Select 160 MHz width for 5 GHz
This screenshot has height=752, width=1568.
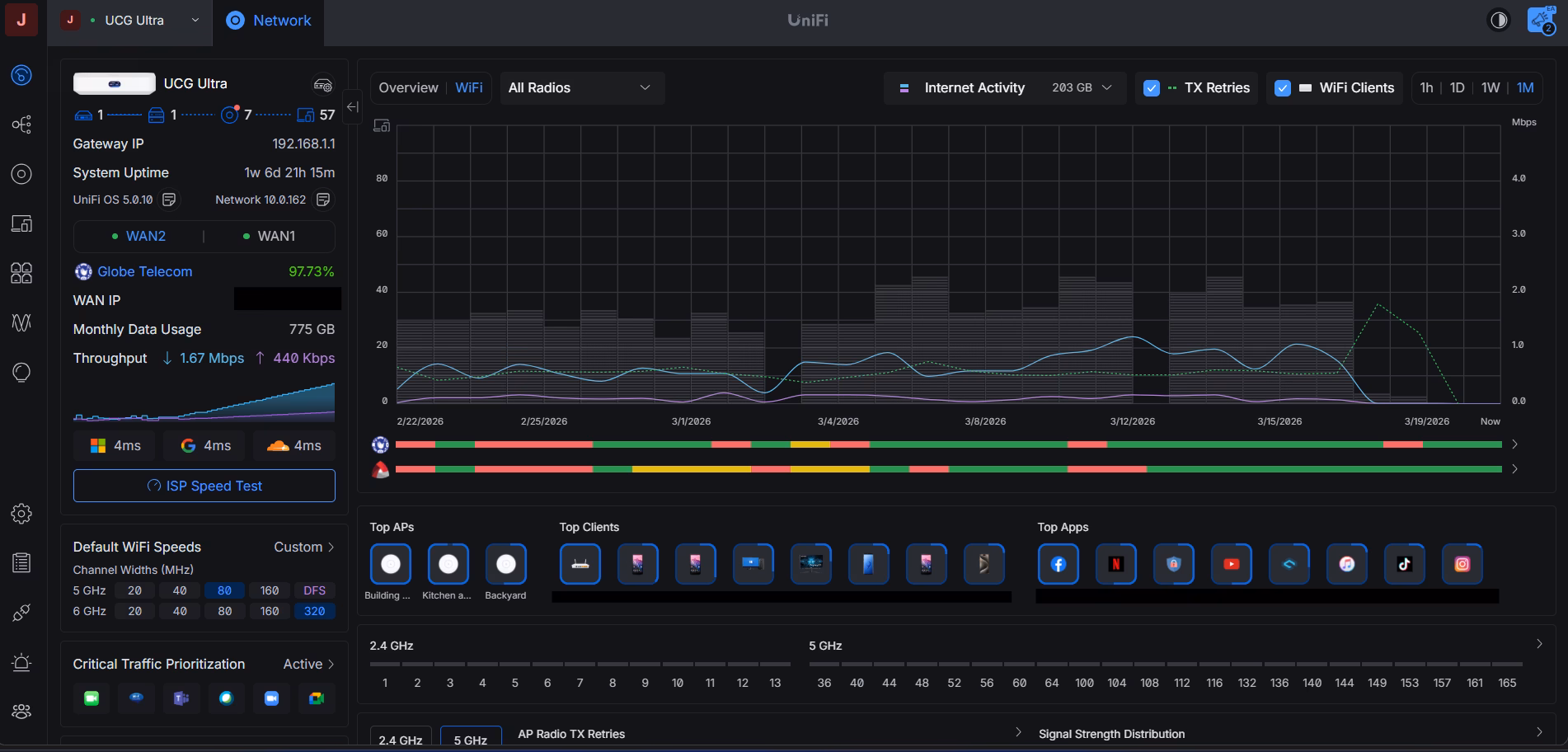(x=270, y=590)
